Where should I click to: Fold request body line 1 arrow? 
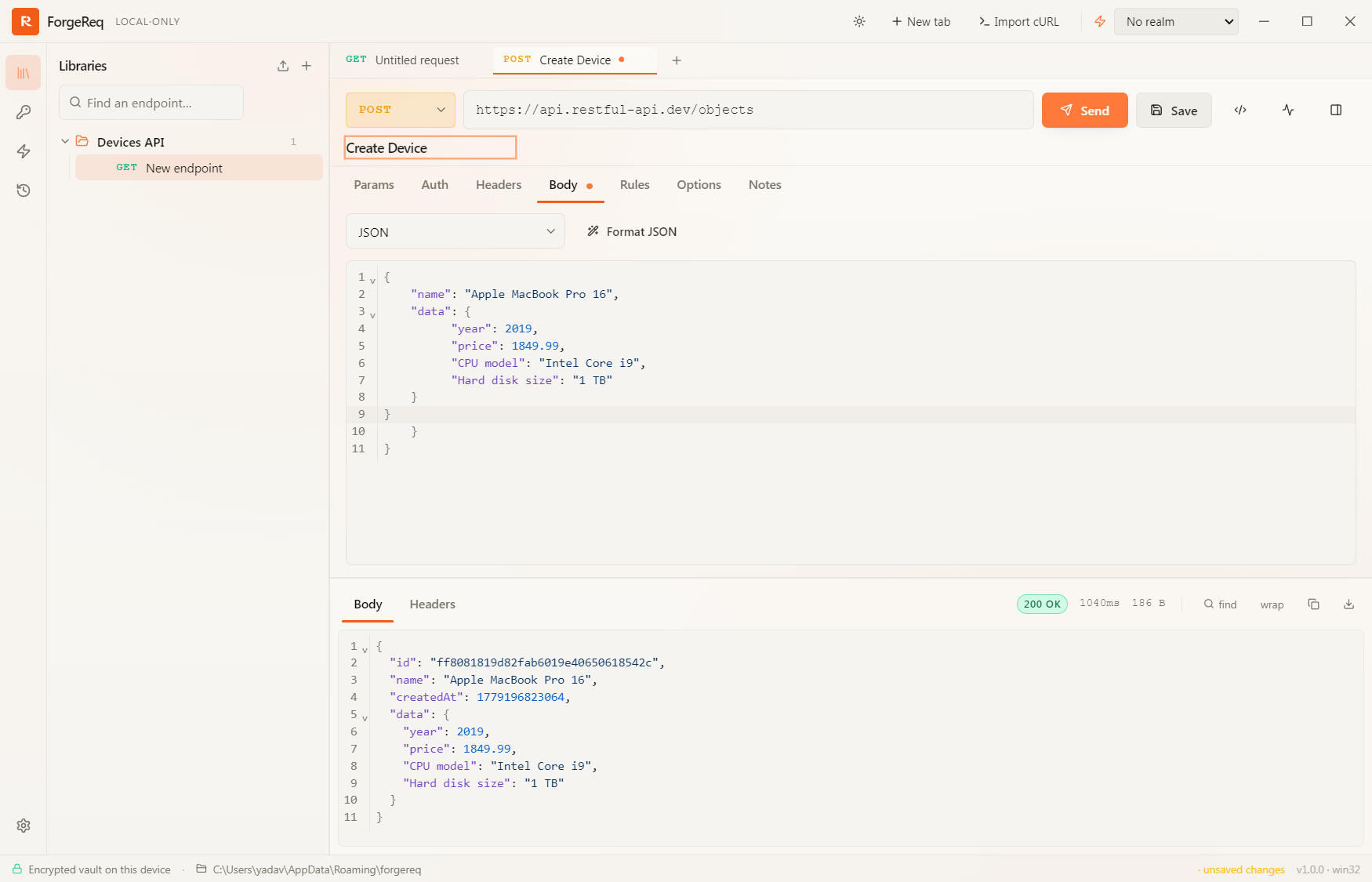[x=372, y=280]
